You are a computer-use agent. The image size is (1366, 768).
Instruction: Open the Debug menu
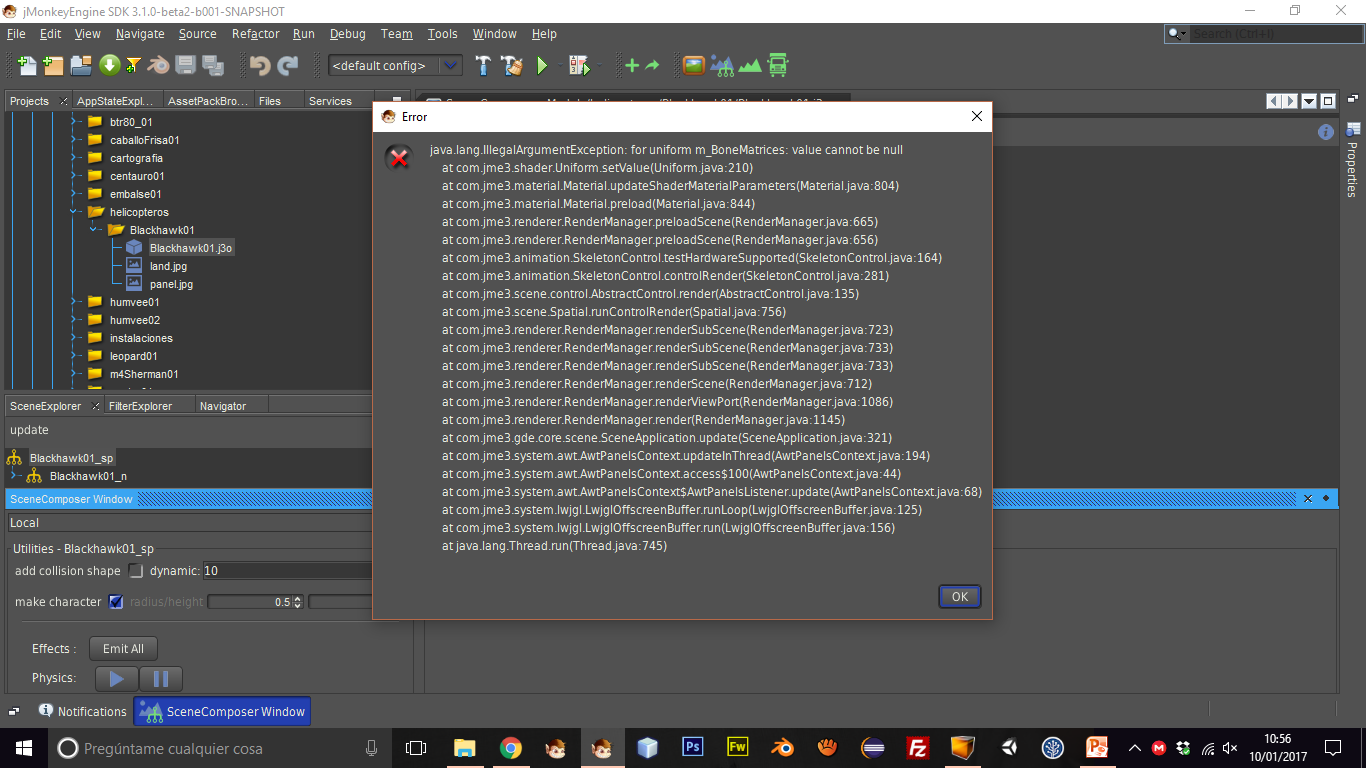[x=347, y=34]
